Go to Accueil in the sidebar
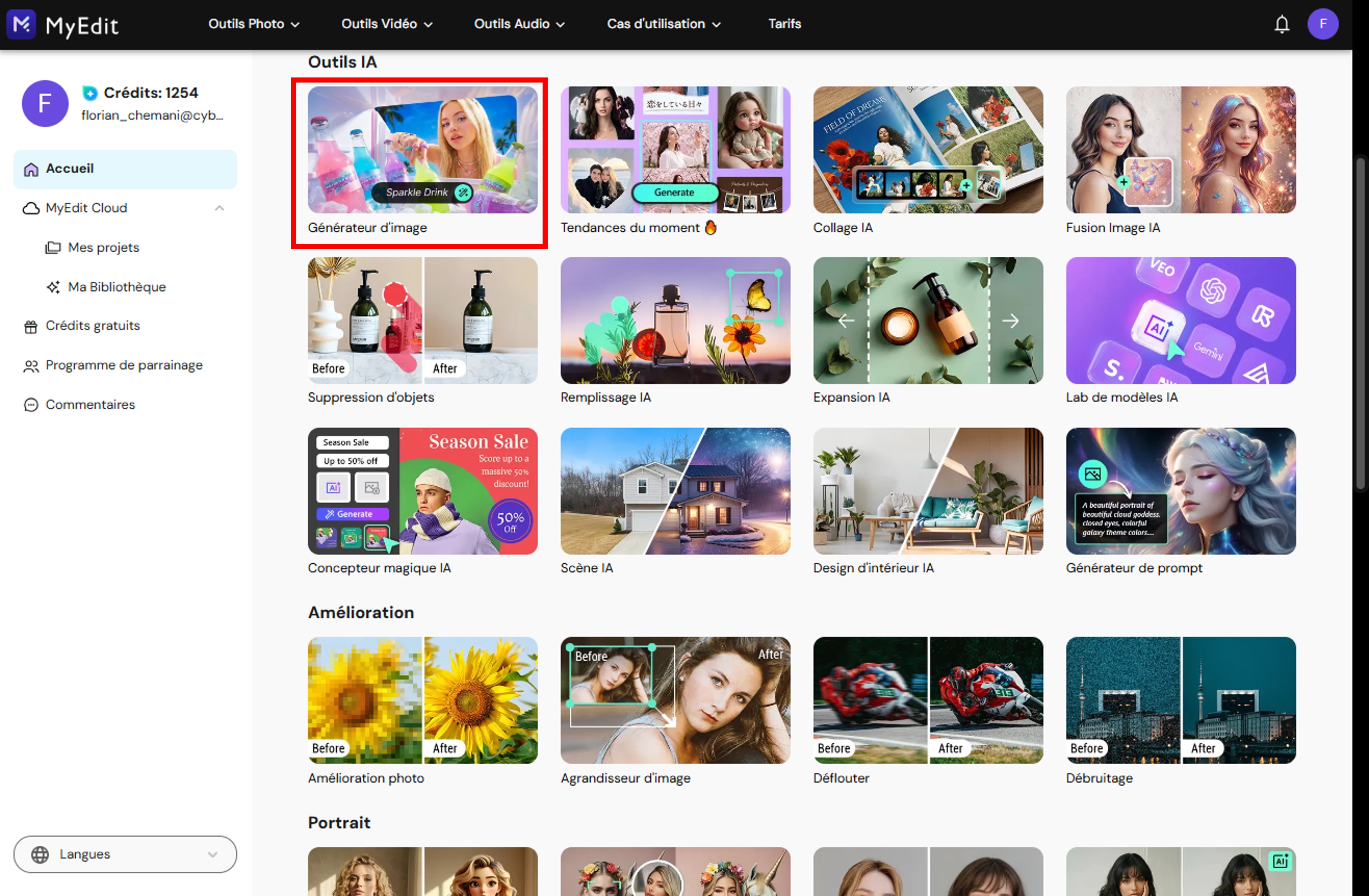The width and height of the screenshot is (1369, 896). [125, 169]
